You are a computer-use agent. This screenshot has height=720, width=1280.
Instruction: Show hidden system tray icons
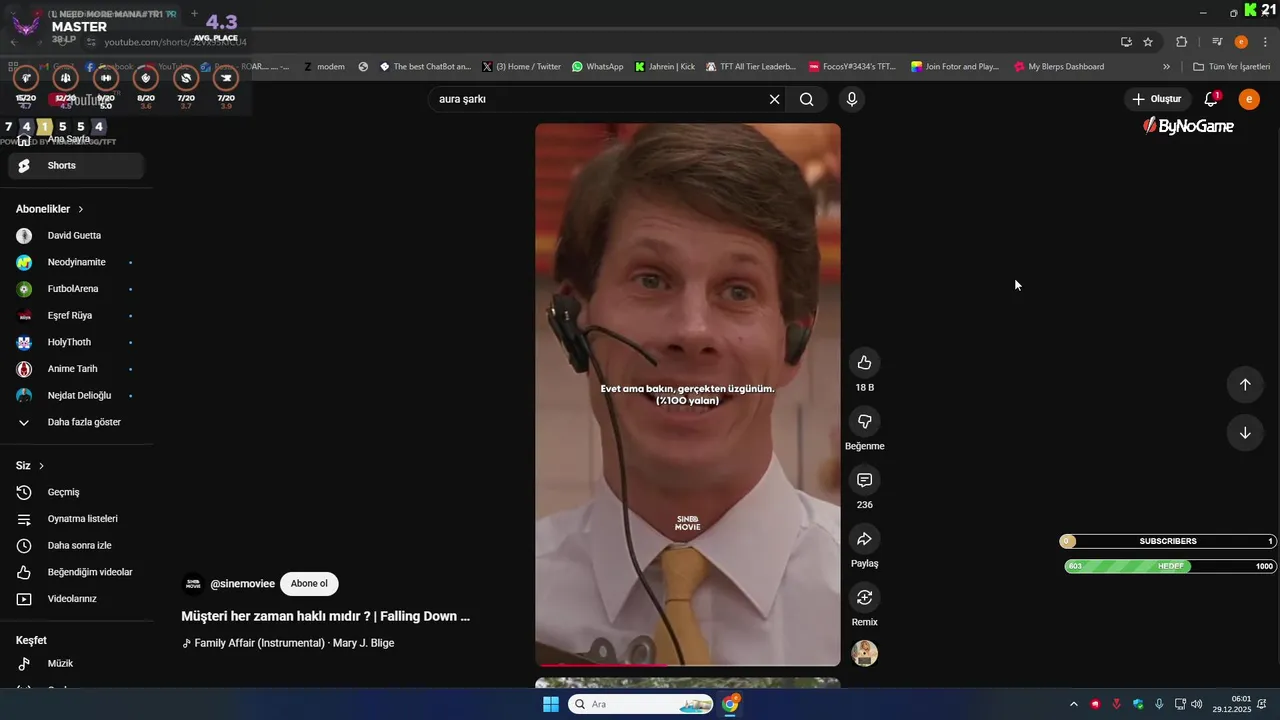(x=1074, y=704)
